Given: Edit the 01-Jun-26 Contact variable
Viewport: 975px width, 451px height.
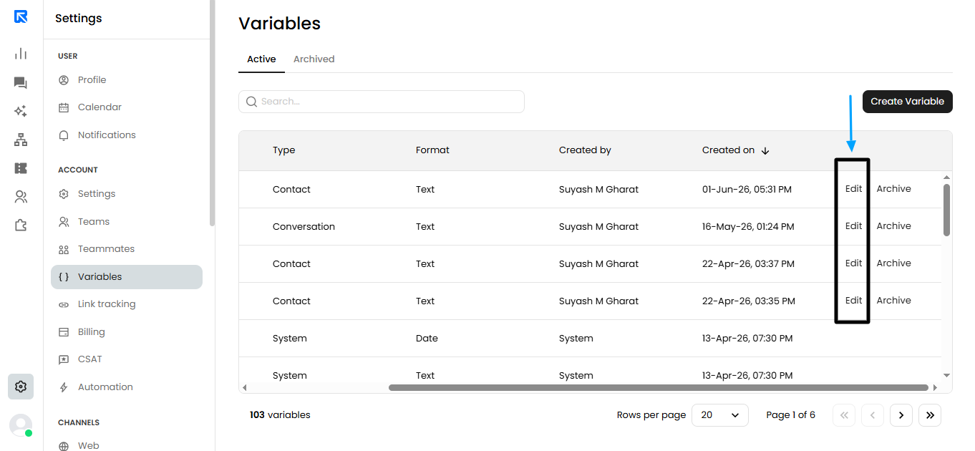Looking at the screenshot, I should [854, 188].
